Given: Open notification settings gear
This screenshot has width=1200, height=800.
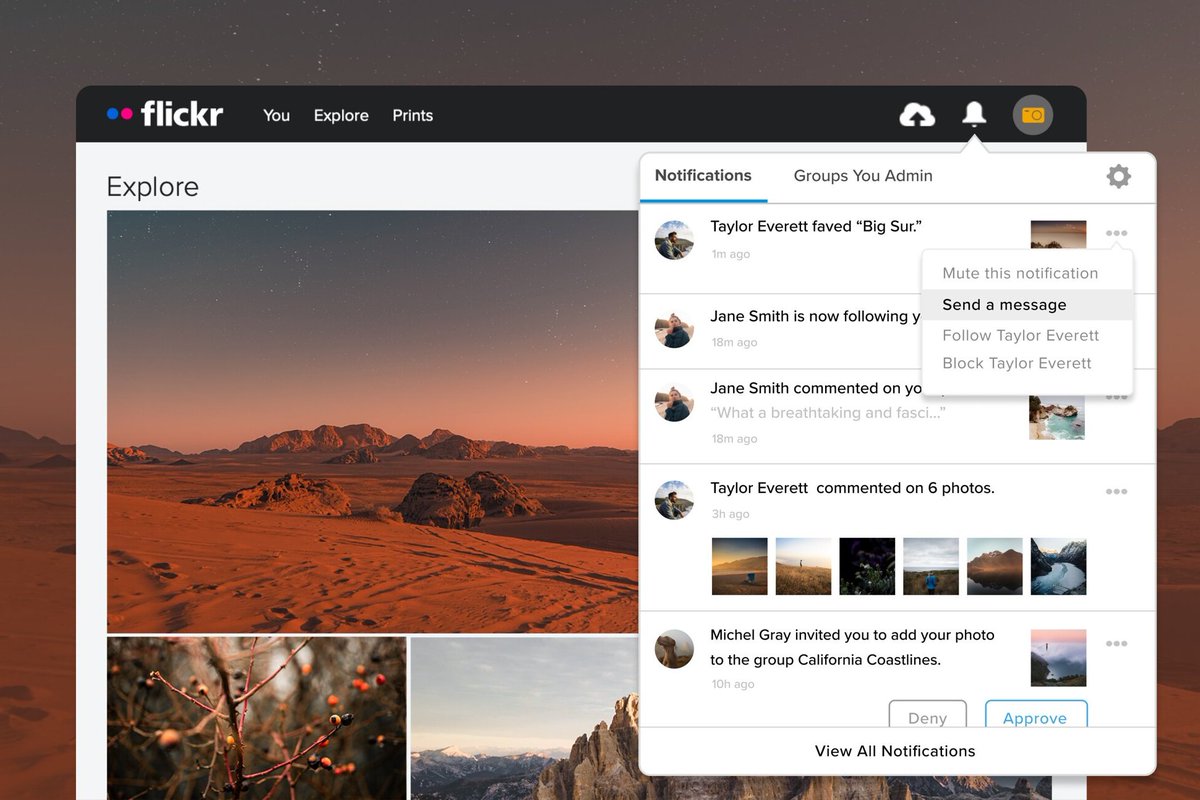Looking at the screenshot, I should [1118, 176].
